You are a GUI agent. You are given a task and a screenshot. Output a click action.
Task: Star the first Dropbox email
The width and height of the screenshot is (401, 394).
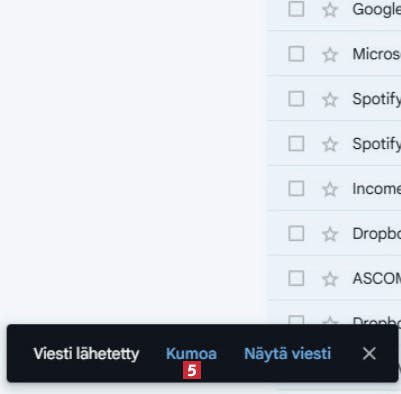(330, 234)
